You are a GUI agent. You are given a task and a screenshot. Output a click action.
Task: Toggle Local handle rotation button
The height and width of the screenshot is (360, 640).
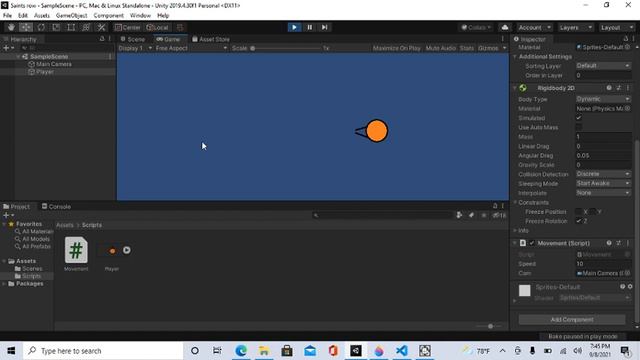(158, 27)
